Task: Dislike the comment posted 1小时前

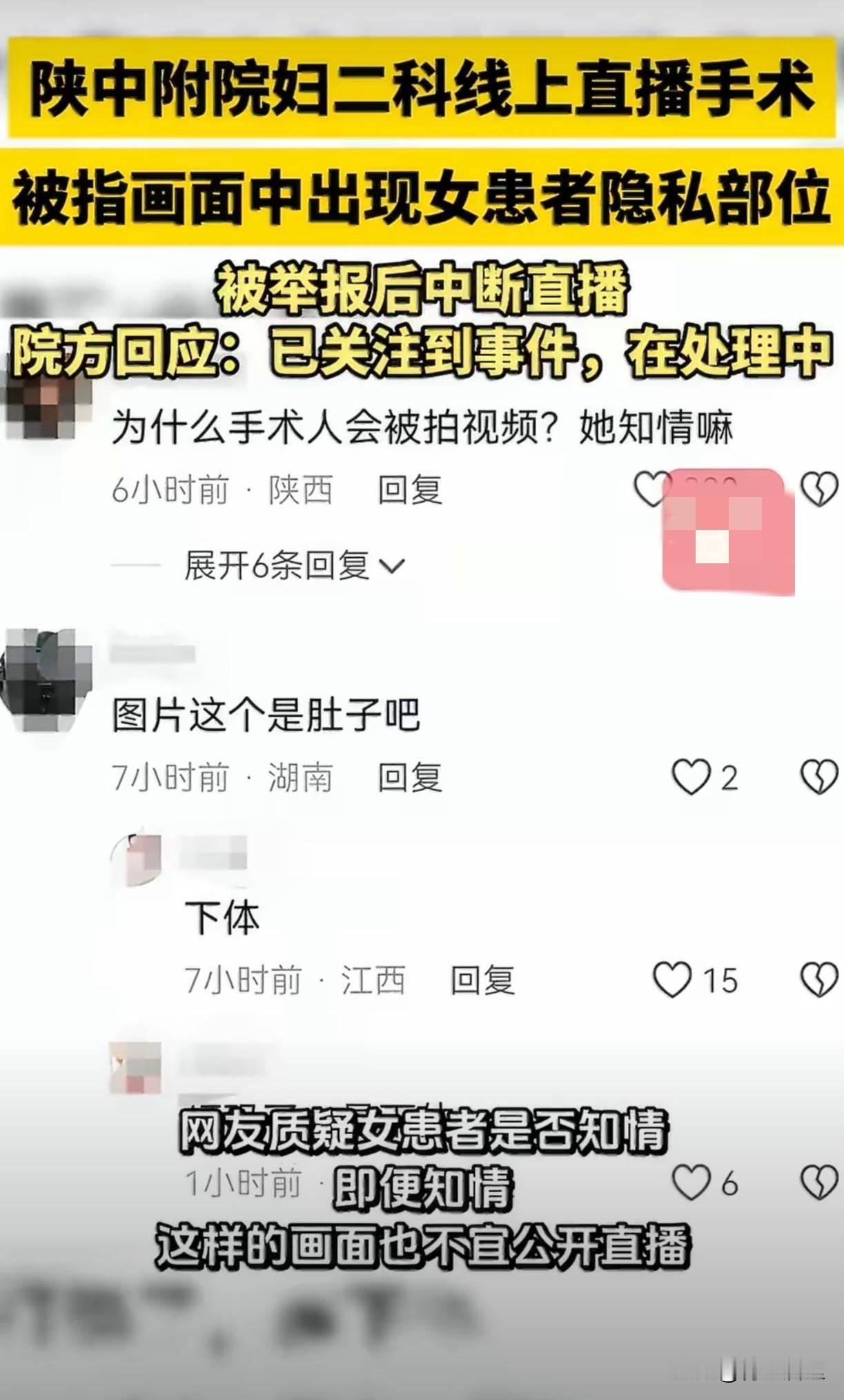Action: pyautogui.click(x=819, y=1183)
